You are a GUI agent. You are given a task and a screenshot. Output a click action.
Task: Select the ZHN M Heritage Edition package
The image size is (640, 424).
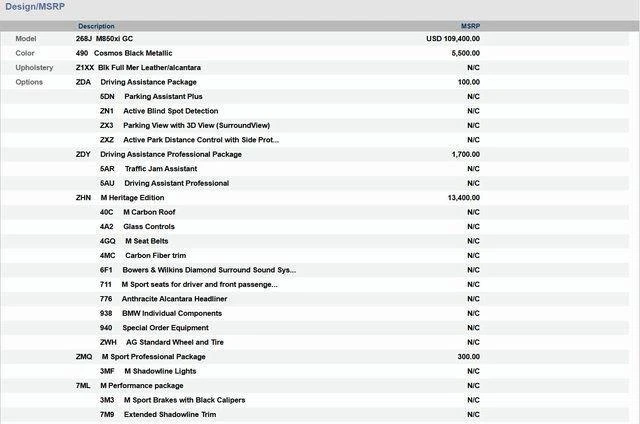(133, 198)
